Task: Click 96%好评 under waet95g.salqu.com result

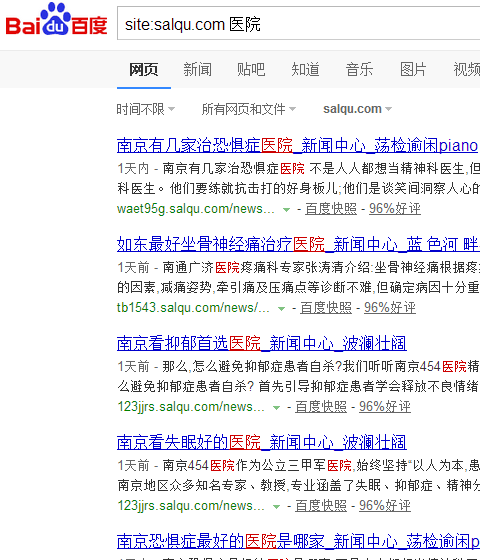Action: [395, 209]
